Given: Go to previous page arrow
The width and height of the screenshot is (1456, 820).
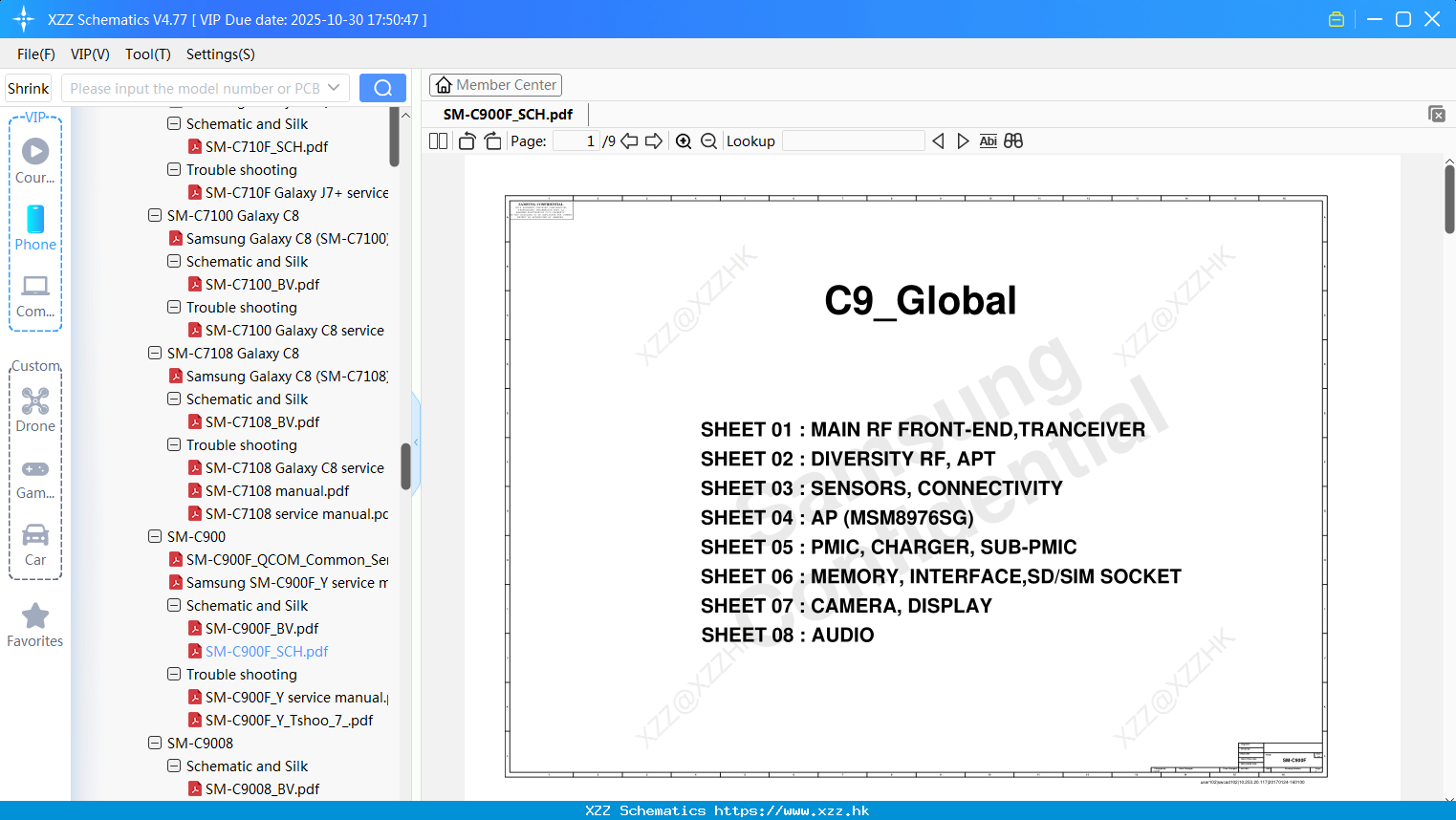Looking at the screenshot, I should (629, 140).
